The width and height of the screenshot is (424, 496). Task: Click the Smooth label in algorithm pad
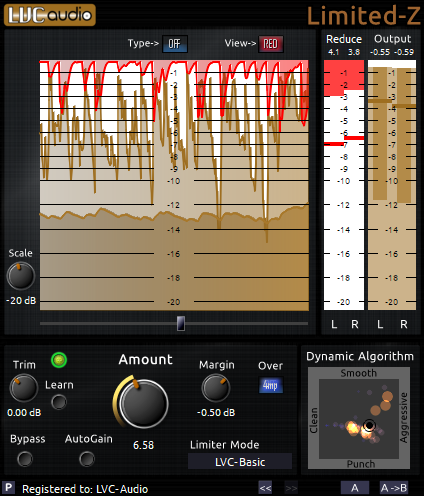pos(359,373)
